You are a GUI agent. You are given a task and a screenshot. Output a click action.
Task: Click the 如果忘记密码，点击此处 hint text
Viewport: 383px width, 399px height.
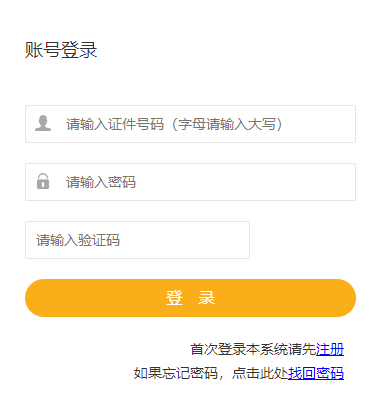(x=211, y=373)
